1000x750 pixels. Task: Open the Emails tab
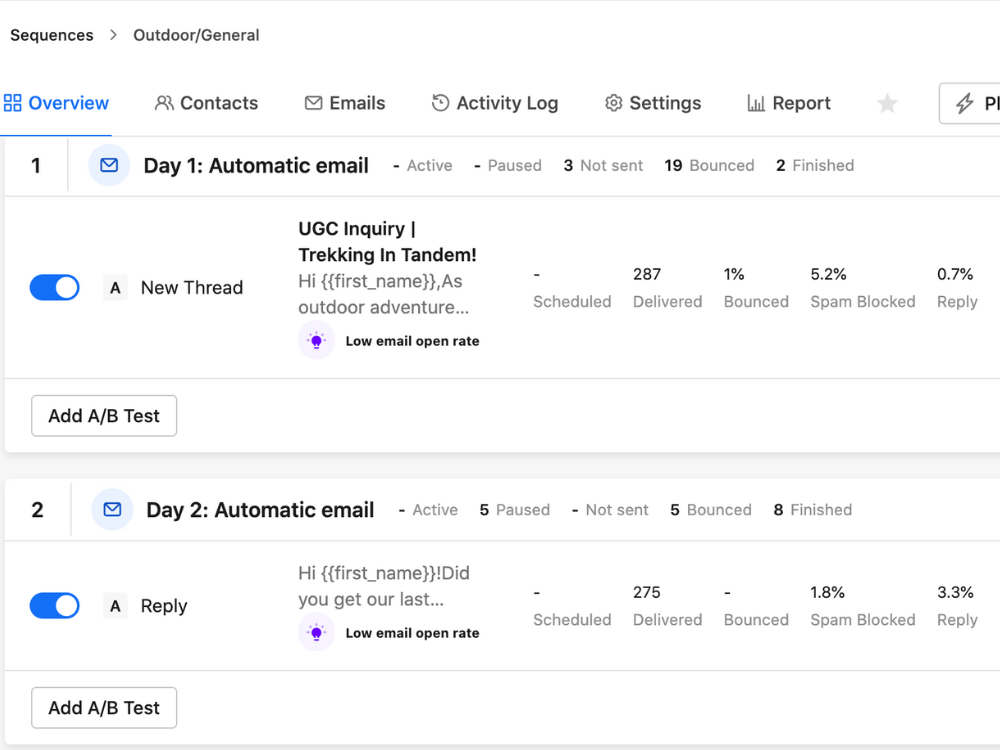point(345,104)
